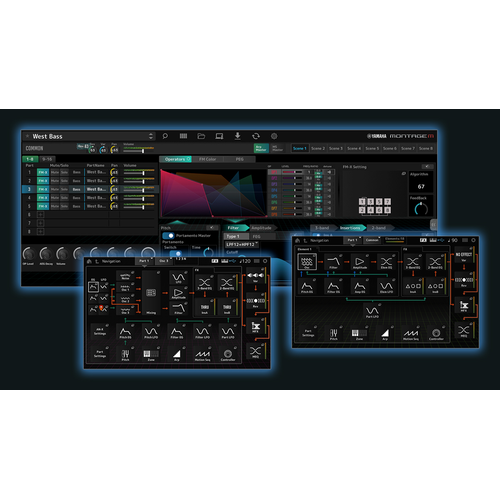Switch to the FM Color tab

(207, 159)
